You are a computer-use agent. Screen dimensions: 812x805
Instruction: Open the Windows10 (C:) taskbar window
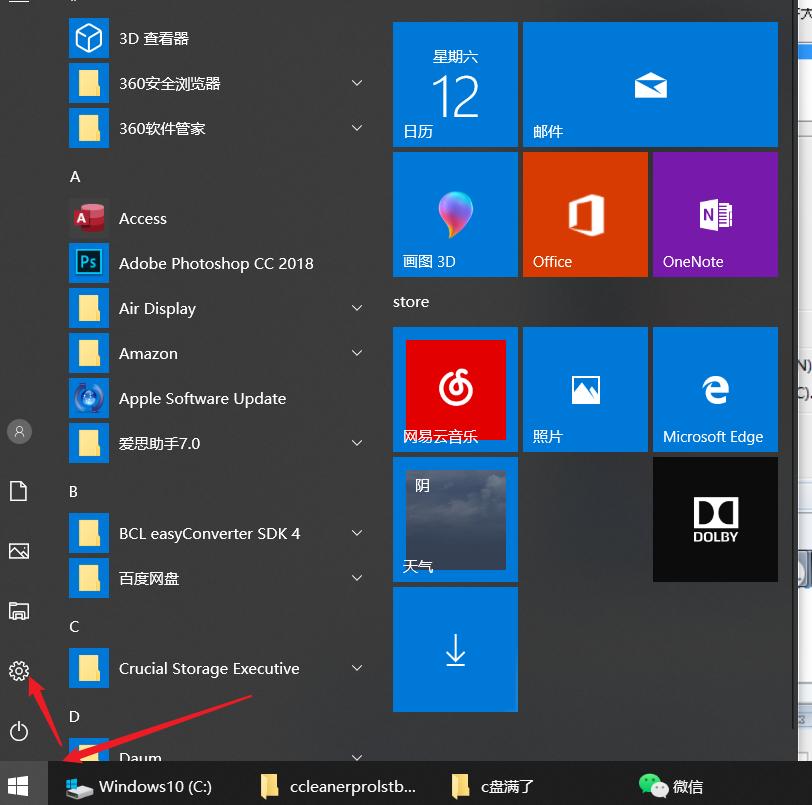point(140,786)
